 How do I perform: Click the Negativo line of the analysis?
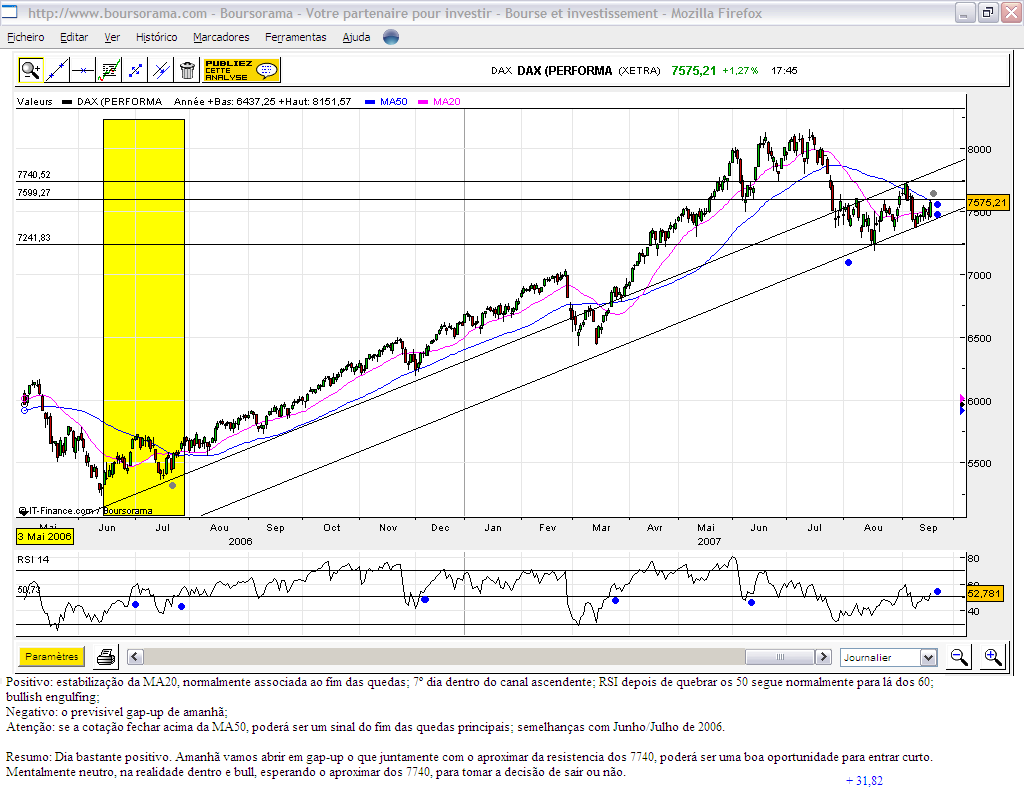pos(117,712)
